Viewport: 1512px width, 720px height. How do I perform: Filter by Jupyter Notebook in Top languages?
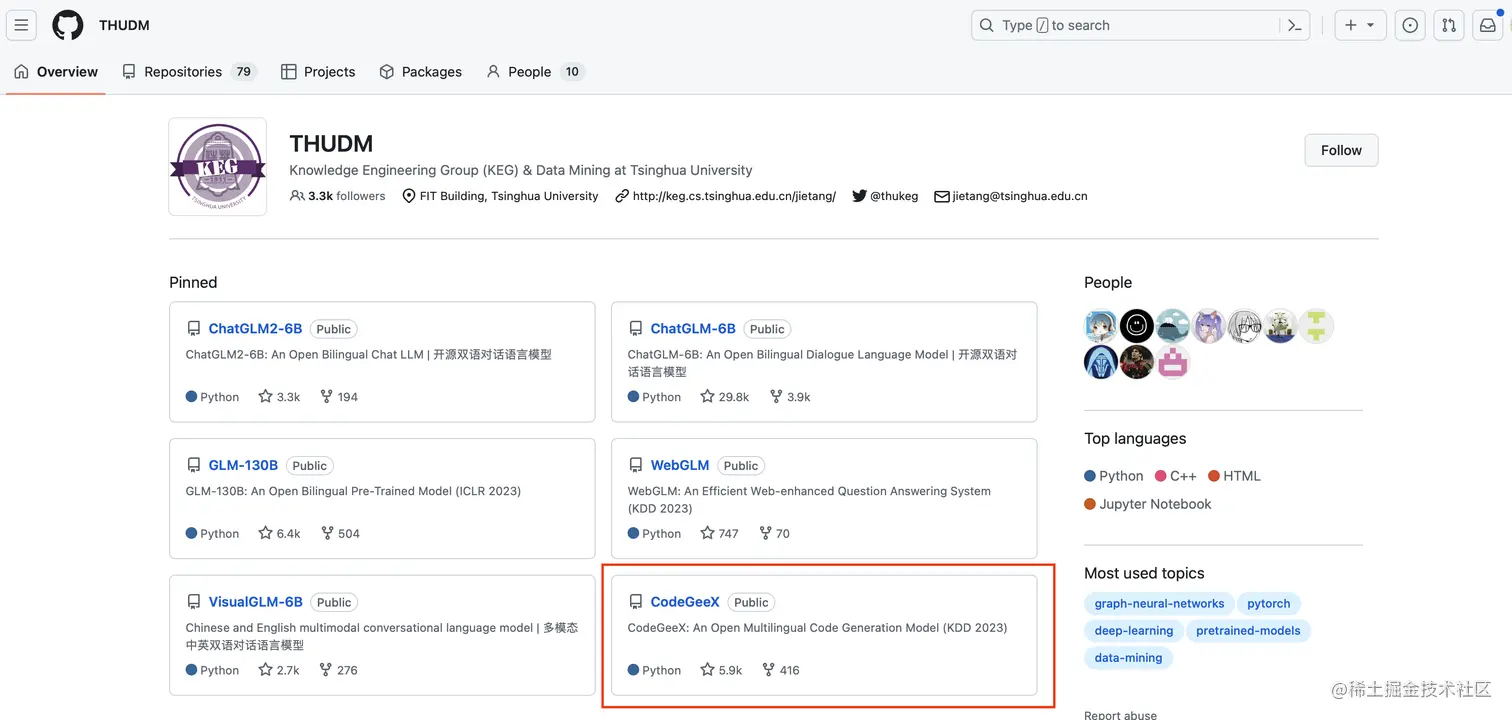click(1148, 504)
